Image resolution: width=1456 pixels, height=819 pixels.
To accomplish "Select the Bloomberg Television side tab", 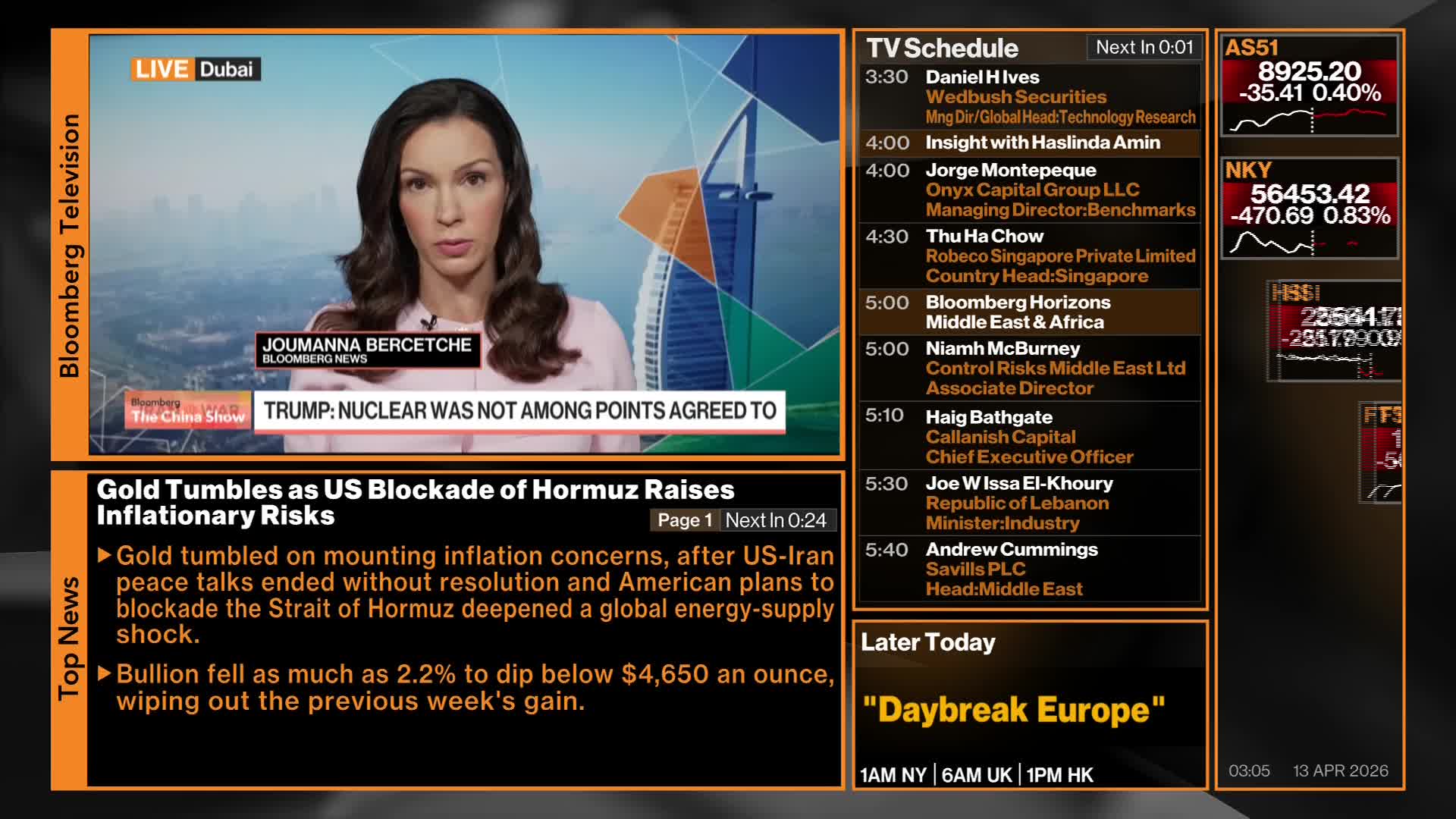I will 69,245.
